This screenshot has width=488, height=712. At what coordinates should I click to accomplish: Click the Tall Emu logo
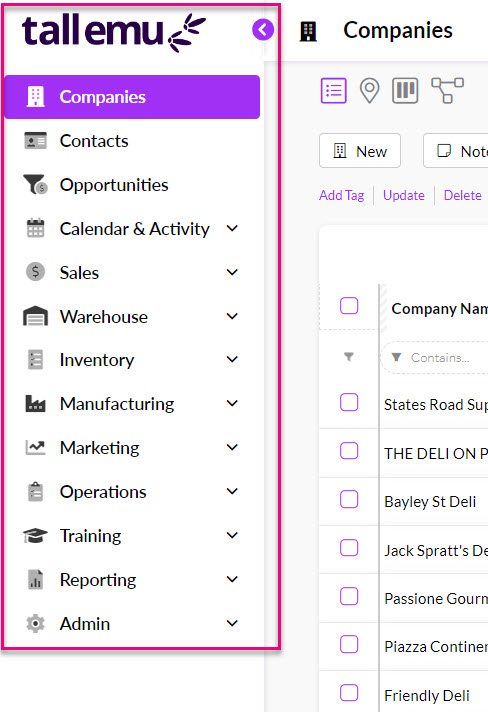tap(113, 32)
